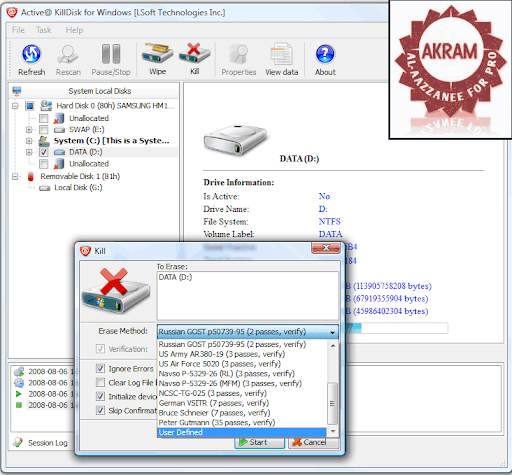Click the Session Log icon

tap(18, 442)
